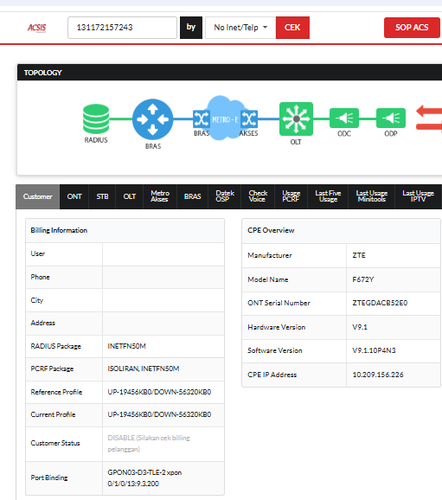Click the Model Name value F672Y

point(363,280)
